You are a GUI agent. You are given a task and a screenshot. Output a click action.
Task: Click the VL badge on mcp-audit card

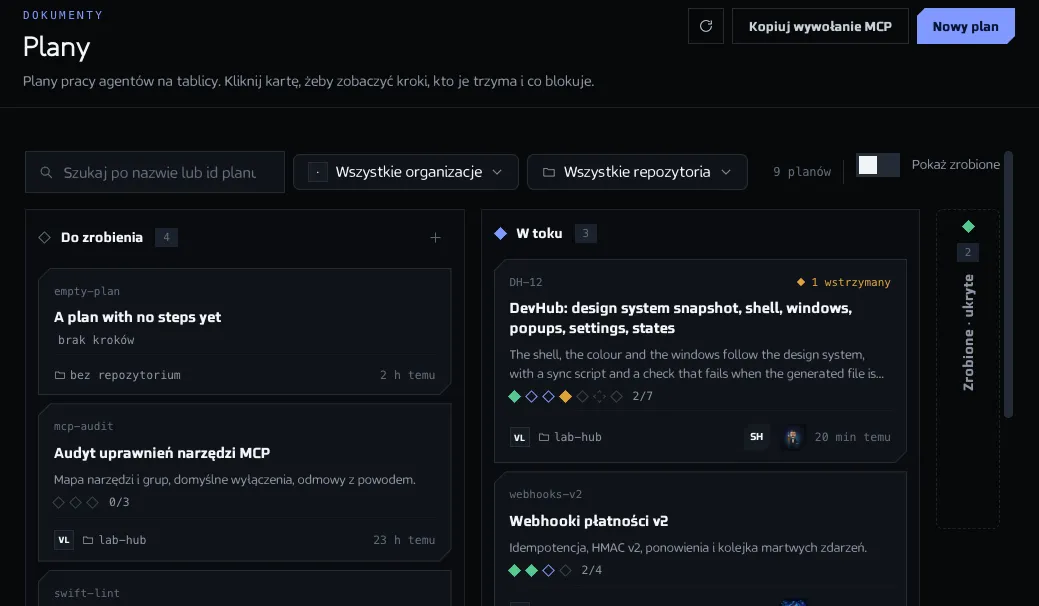pyautogui.click(x=64, y=540)
